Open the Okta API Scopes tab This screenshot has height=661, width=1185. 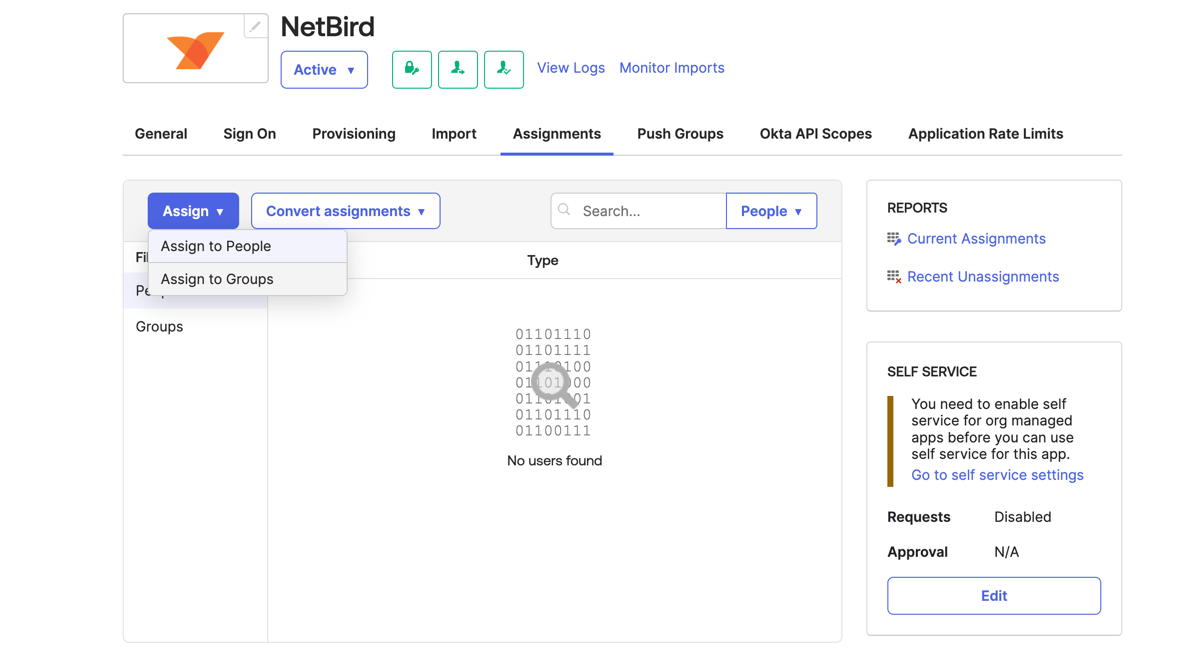point(815,134)
